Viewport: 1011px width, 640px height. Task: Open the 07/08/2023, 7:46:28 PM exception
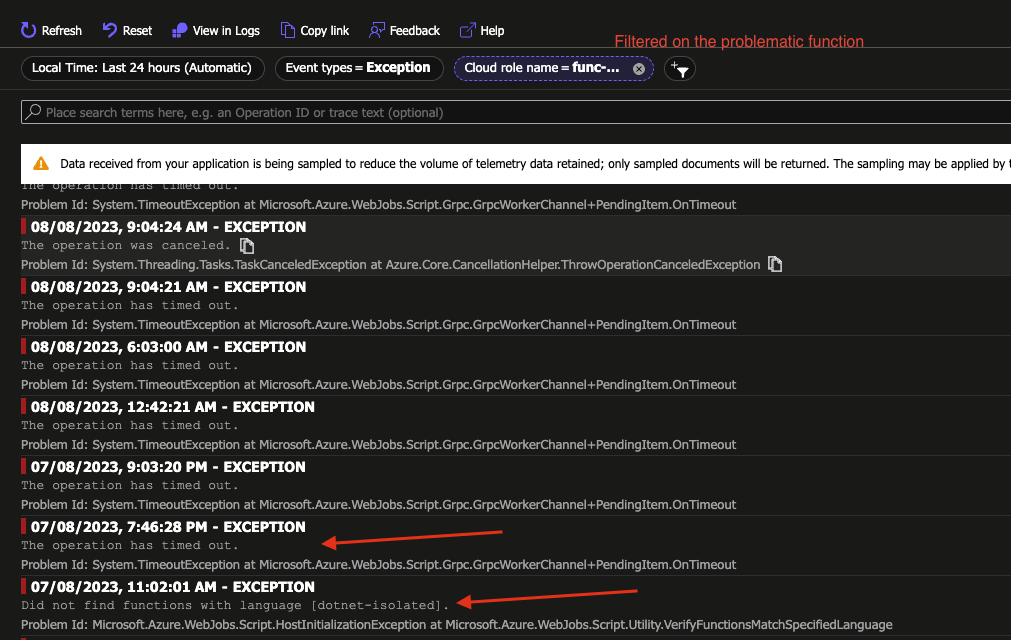tap(168, 527)
